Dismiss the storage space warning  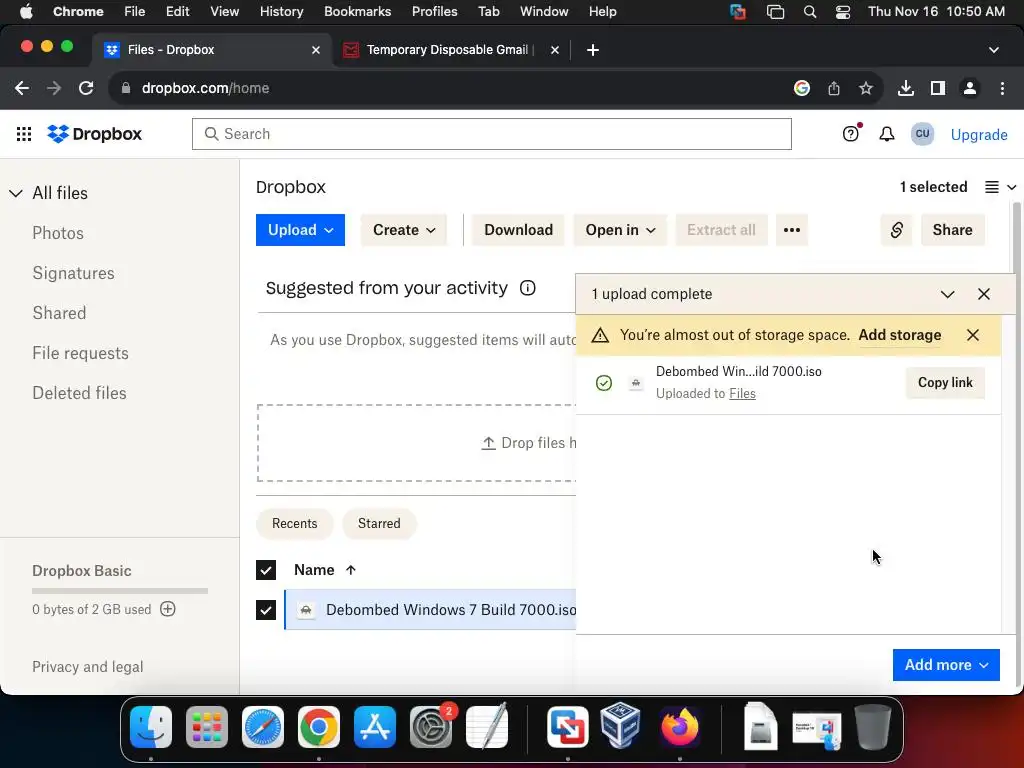972,335
